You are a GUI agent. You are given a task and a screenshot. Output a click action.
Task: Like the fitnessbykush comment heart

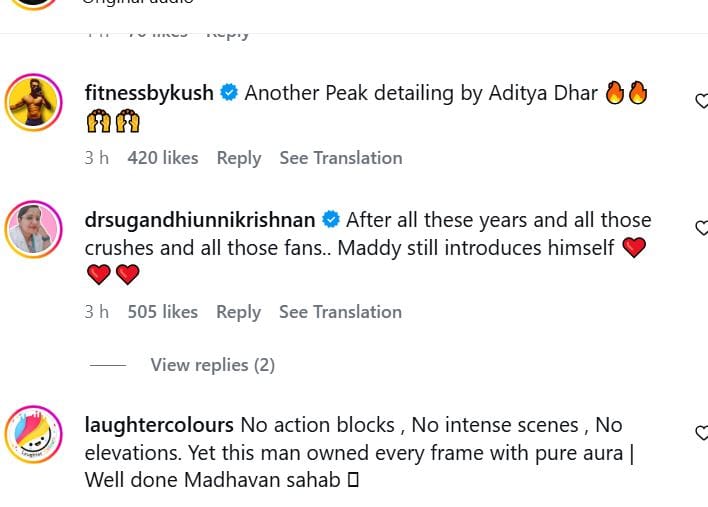(x=702, y=101)
